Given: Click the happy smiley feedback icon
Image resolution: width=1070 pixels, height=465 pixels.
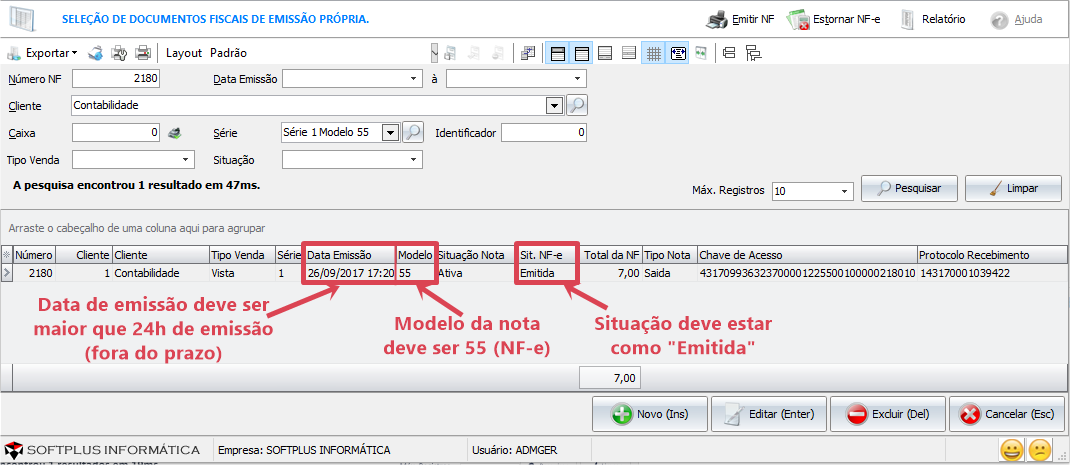Looking at the screenshot, I should point(1012,450).
